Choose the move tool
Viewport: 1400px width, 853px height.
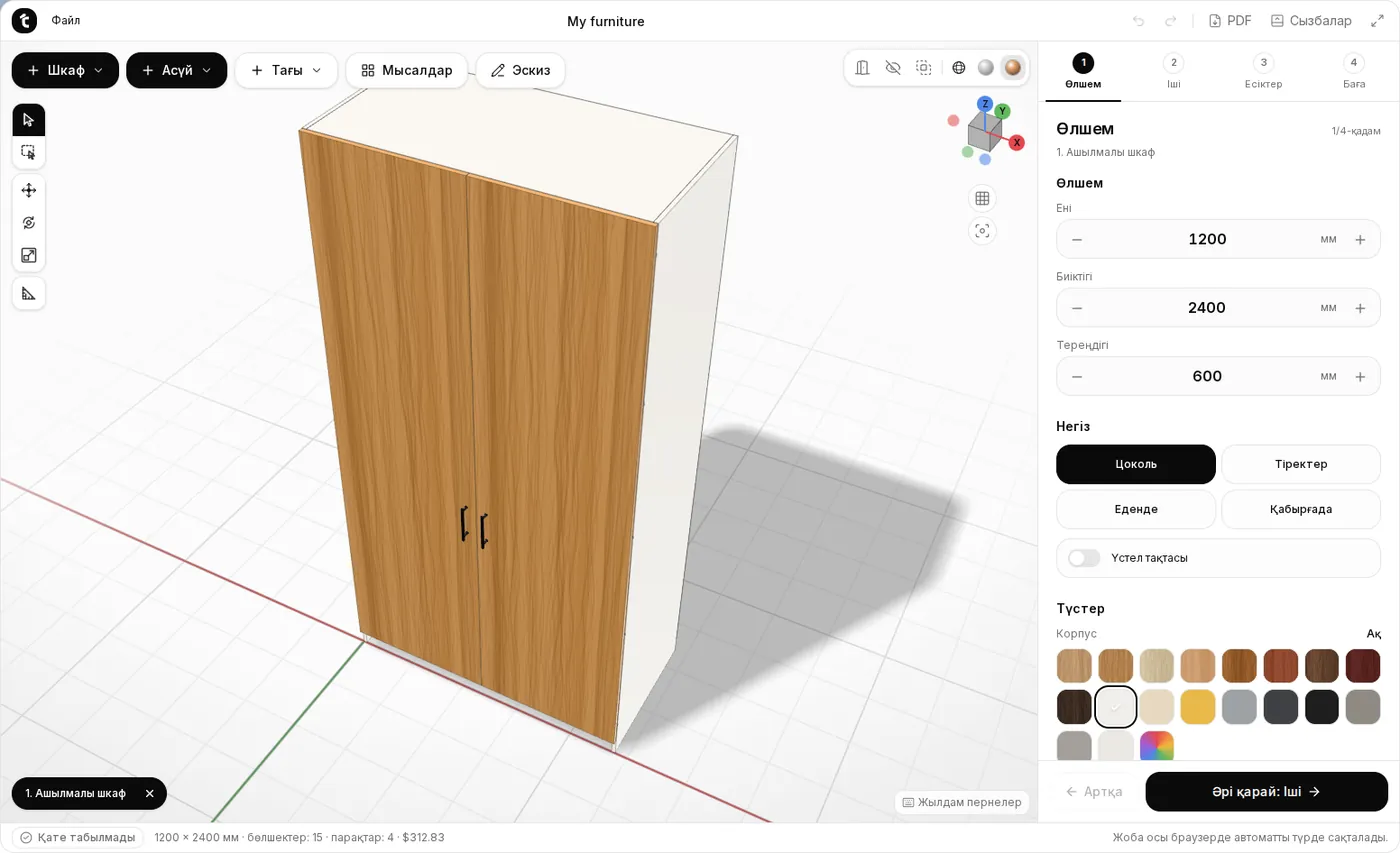(x=28, y=190)
